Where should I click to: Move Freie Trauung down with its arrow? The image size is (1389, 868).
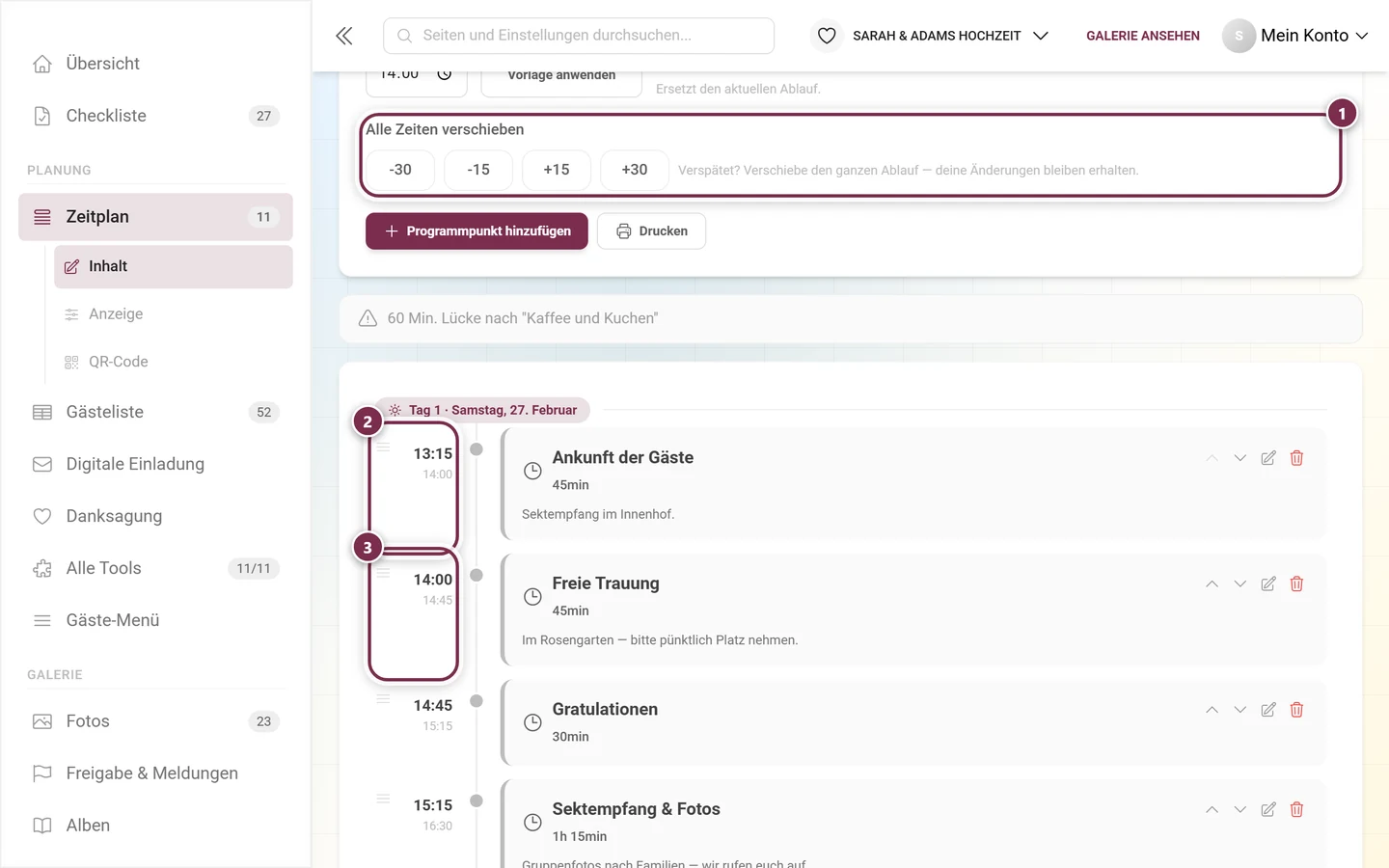click(1240, 584)
